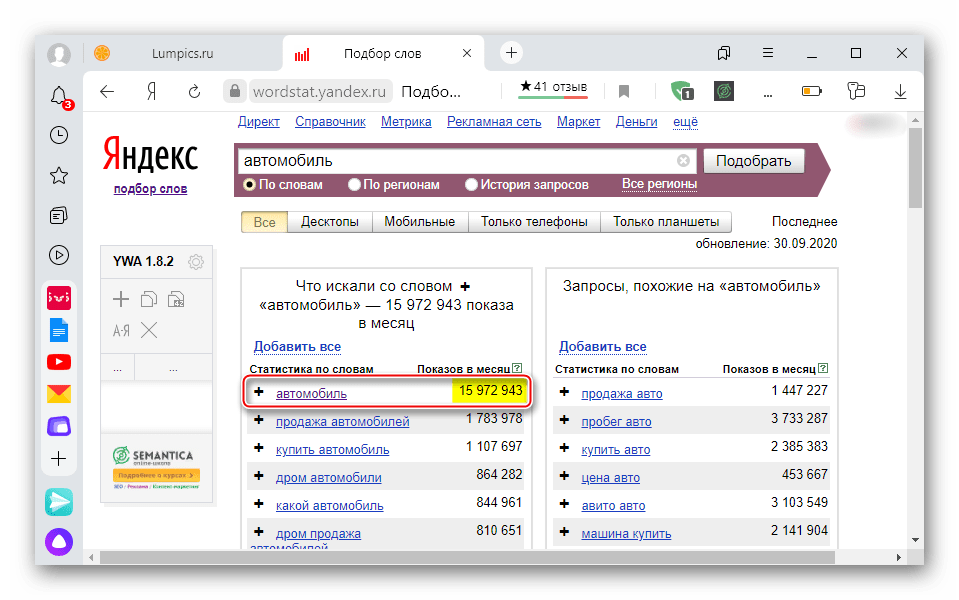Open the browser hamburger menu
Viewport: 959px width, 600px height.
click(x=768, y=53)
